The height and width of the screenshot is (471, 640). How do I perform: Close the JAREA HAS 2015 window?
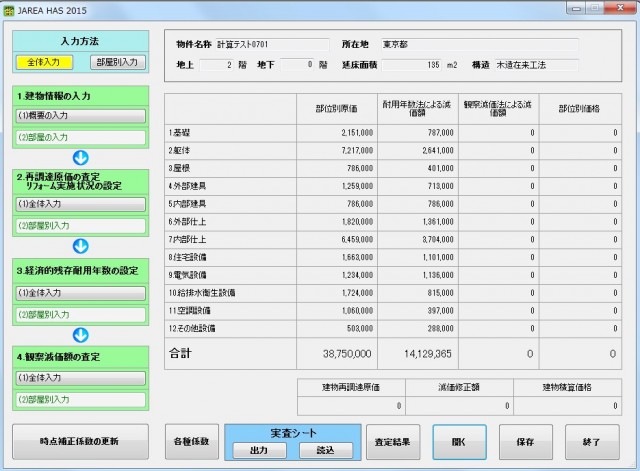tap(620, 8)
